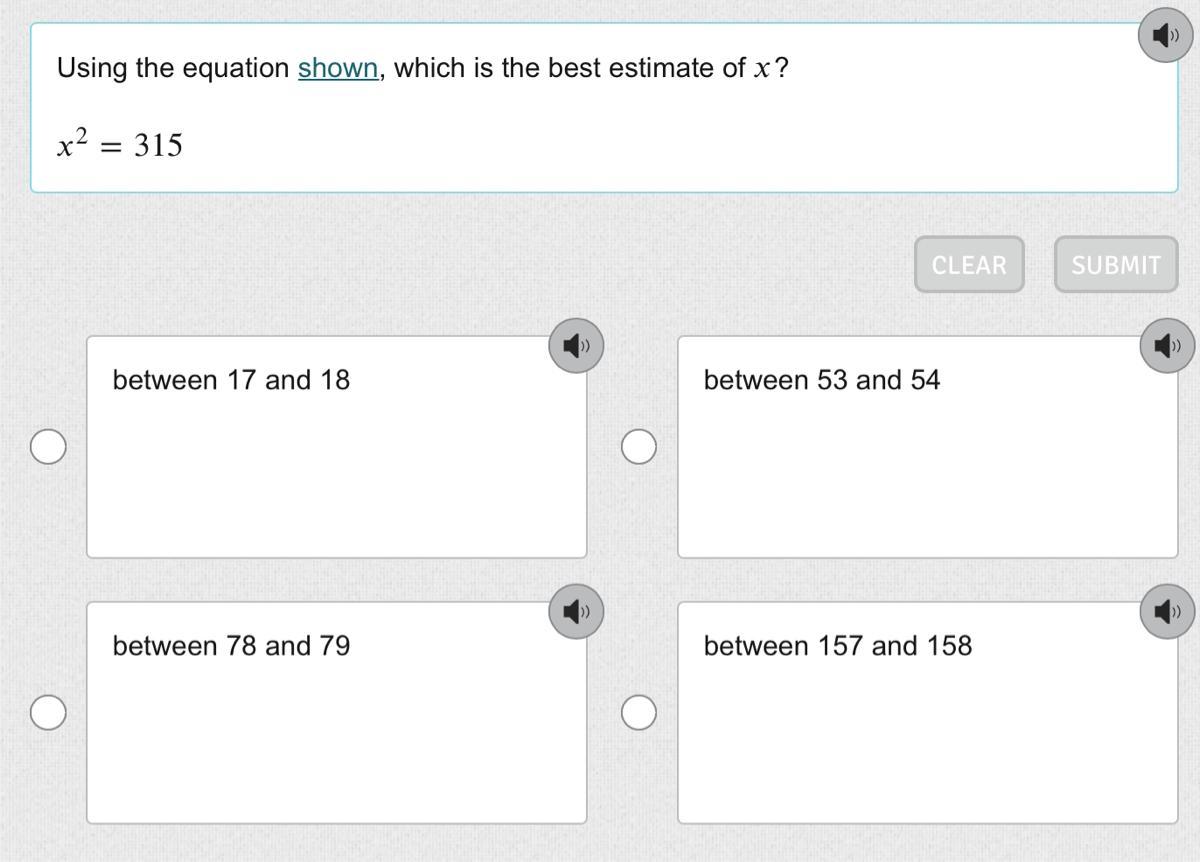The height and width of the screenshot is (862, 1200).
Task: Select radio button for between 17 and 18
Action: (x=48, y=447)
